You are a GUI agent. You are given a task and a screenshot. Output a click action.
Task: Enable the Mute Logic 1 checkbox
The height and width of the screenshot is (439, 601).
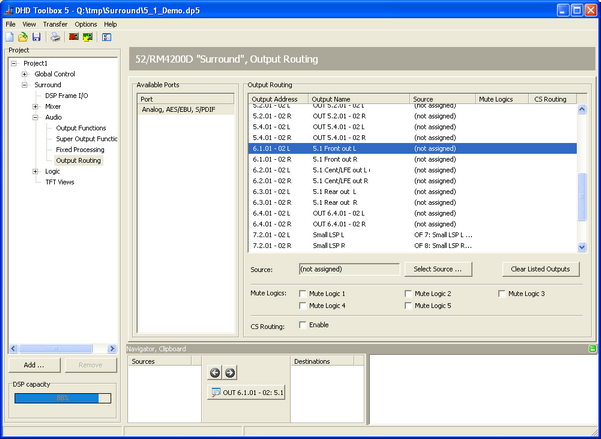coord(304,293)
